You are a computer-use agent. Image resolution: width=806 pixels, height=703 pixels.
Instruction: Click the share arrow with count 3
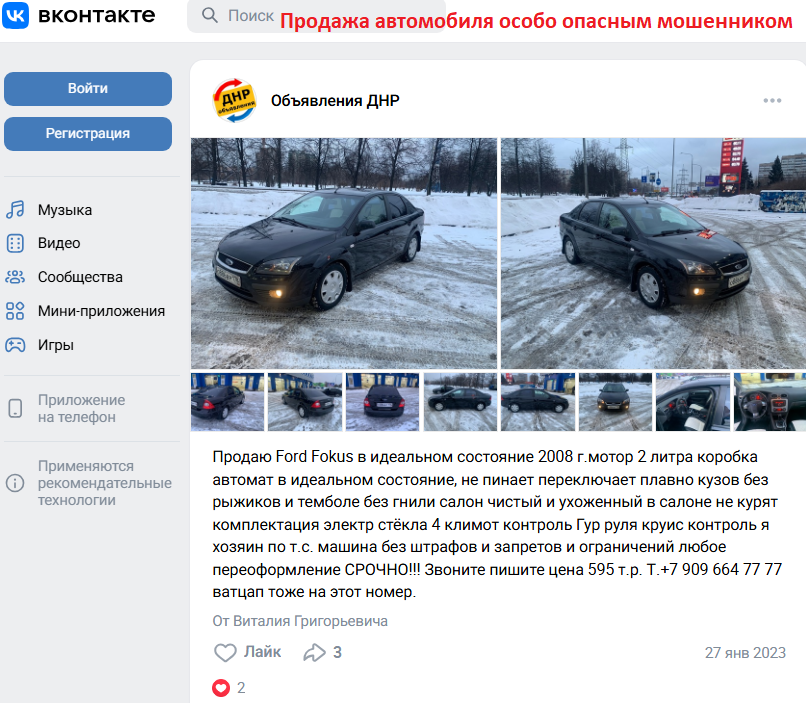click(314, 653)
